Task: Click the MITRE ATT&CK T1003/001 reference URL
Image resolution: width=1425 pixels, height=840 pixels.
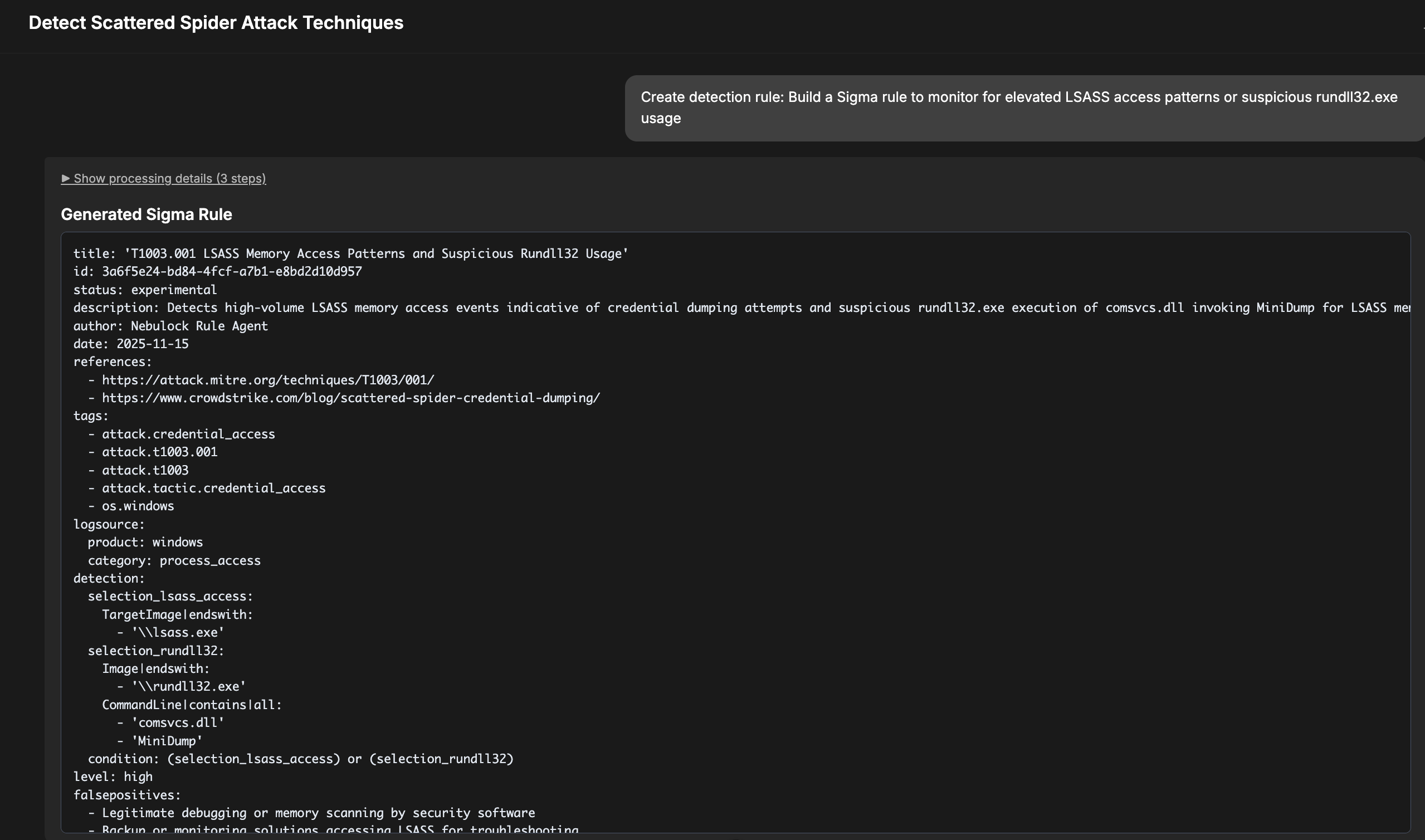Action: [268, 380]
